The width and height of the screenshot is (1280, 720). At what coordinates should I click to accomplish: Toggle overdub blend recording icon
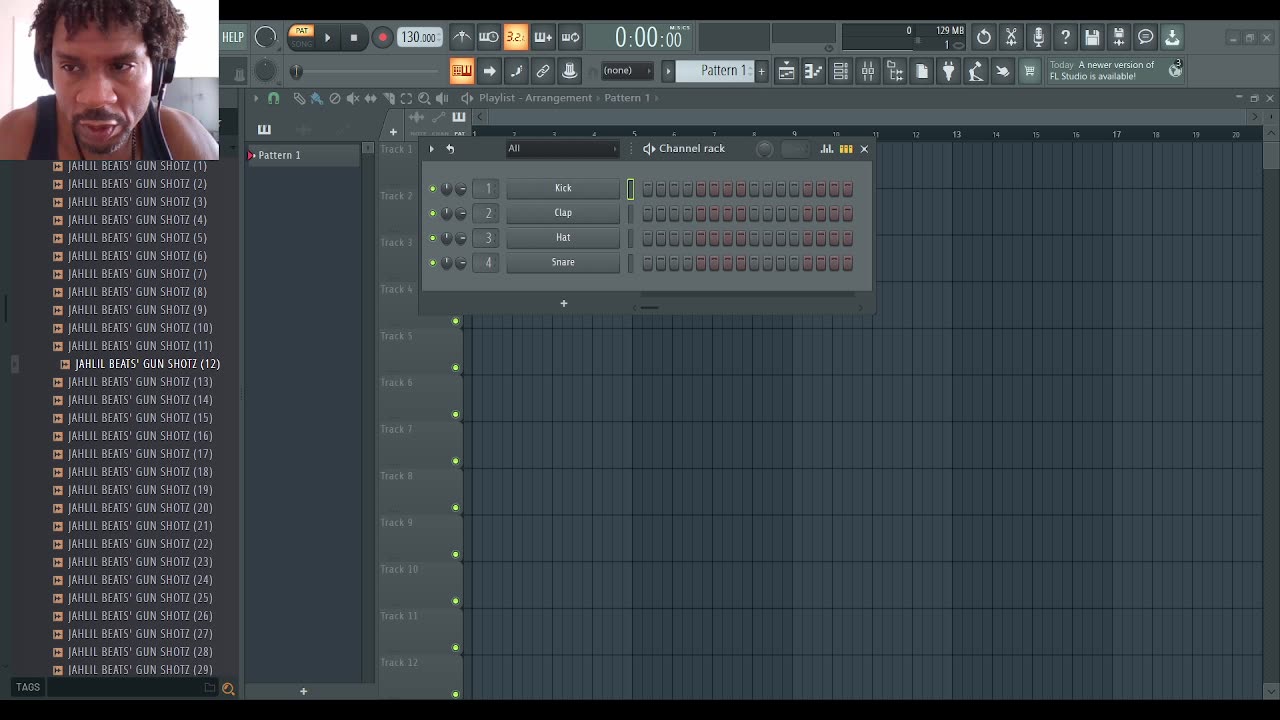point(542,38)
